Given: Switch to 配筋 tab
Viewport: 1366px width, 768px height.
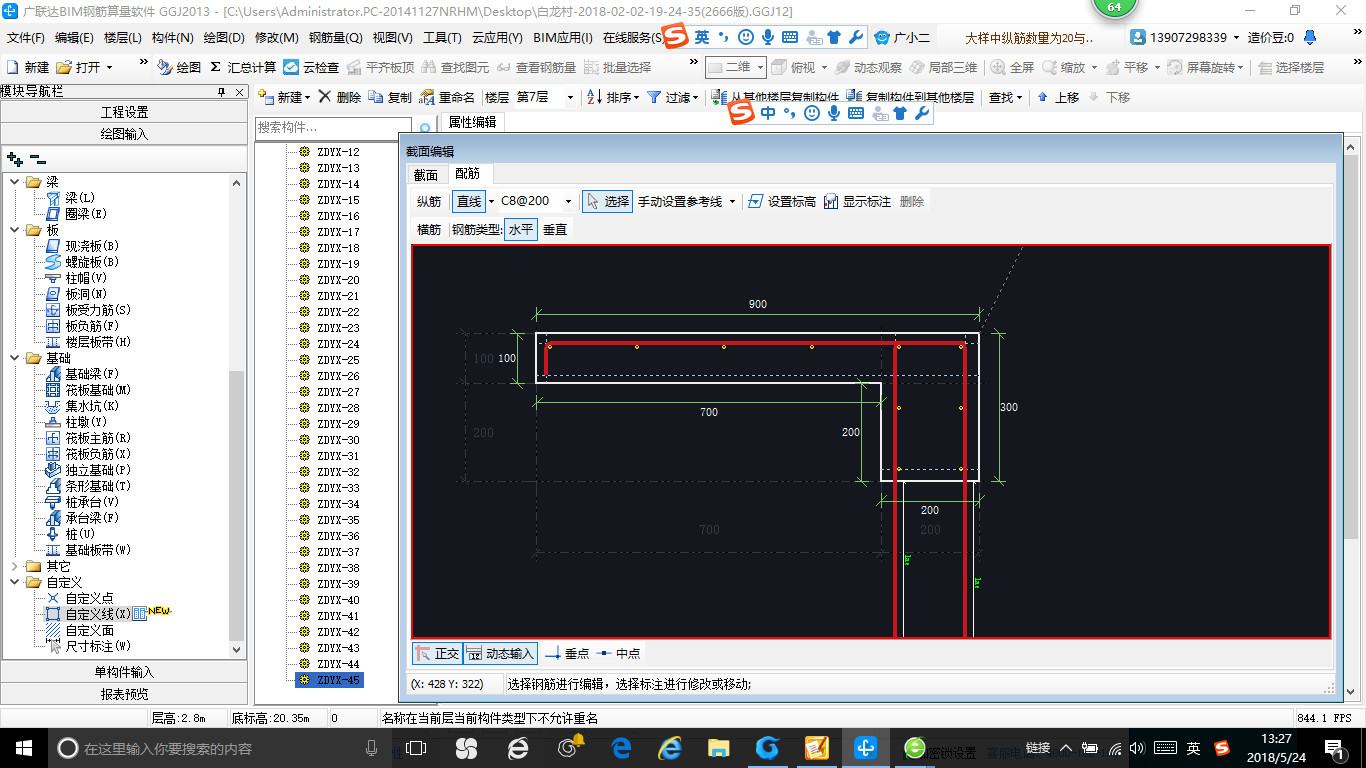Looking at the screenshot, I should pos(468,174).
